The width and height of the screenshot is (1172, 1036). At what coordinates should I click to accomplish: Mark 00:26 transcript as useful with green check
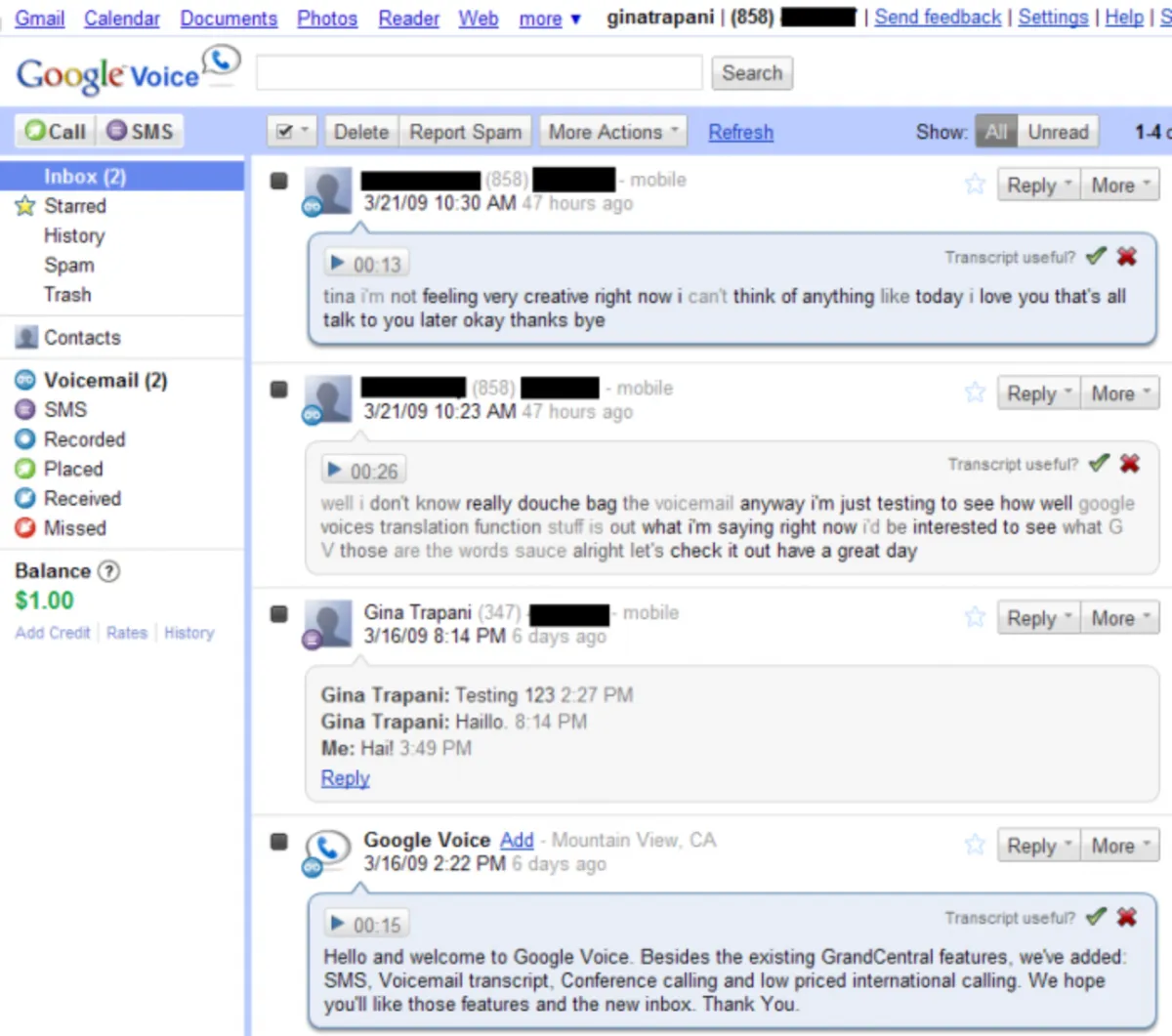pos(1099,463)
